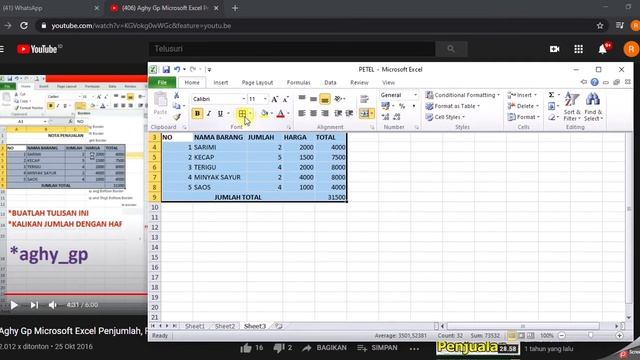The image size is (640, 360).
Task: Expand Format as Table gallery
Action: pyautogui.click(x=453, y=106)
